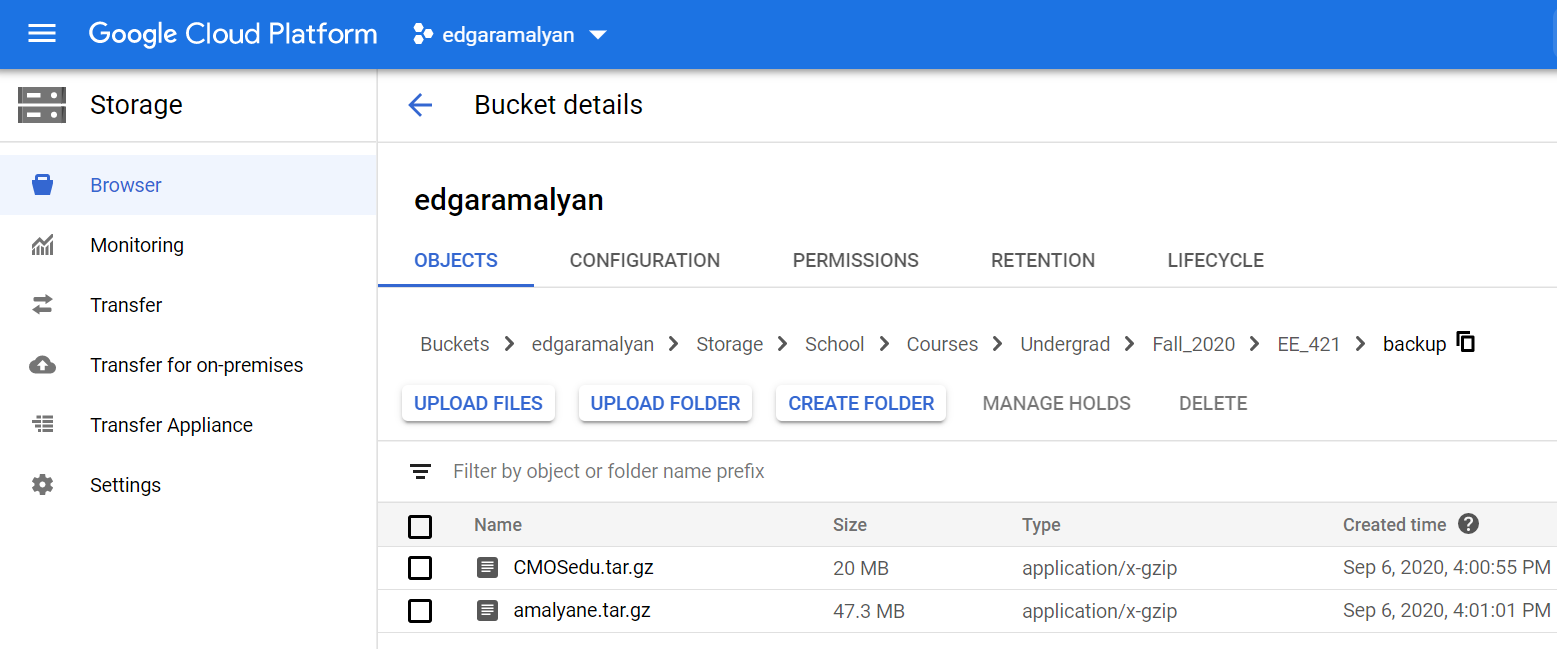Copy the backup folder path icon
Screen dimensions: 1557x649
click(x=1466, y=342)
